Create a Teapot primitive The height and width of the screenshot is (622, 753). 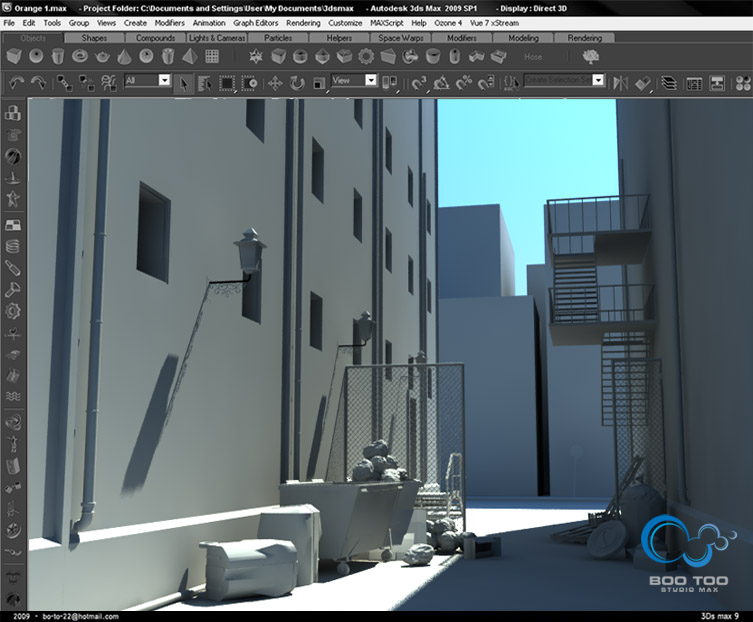click(x=102, y=57)
